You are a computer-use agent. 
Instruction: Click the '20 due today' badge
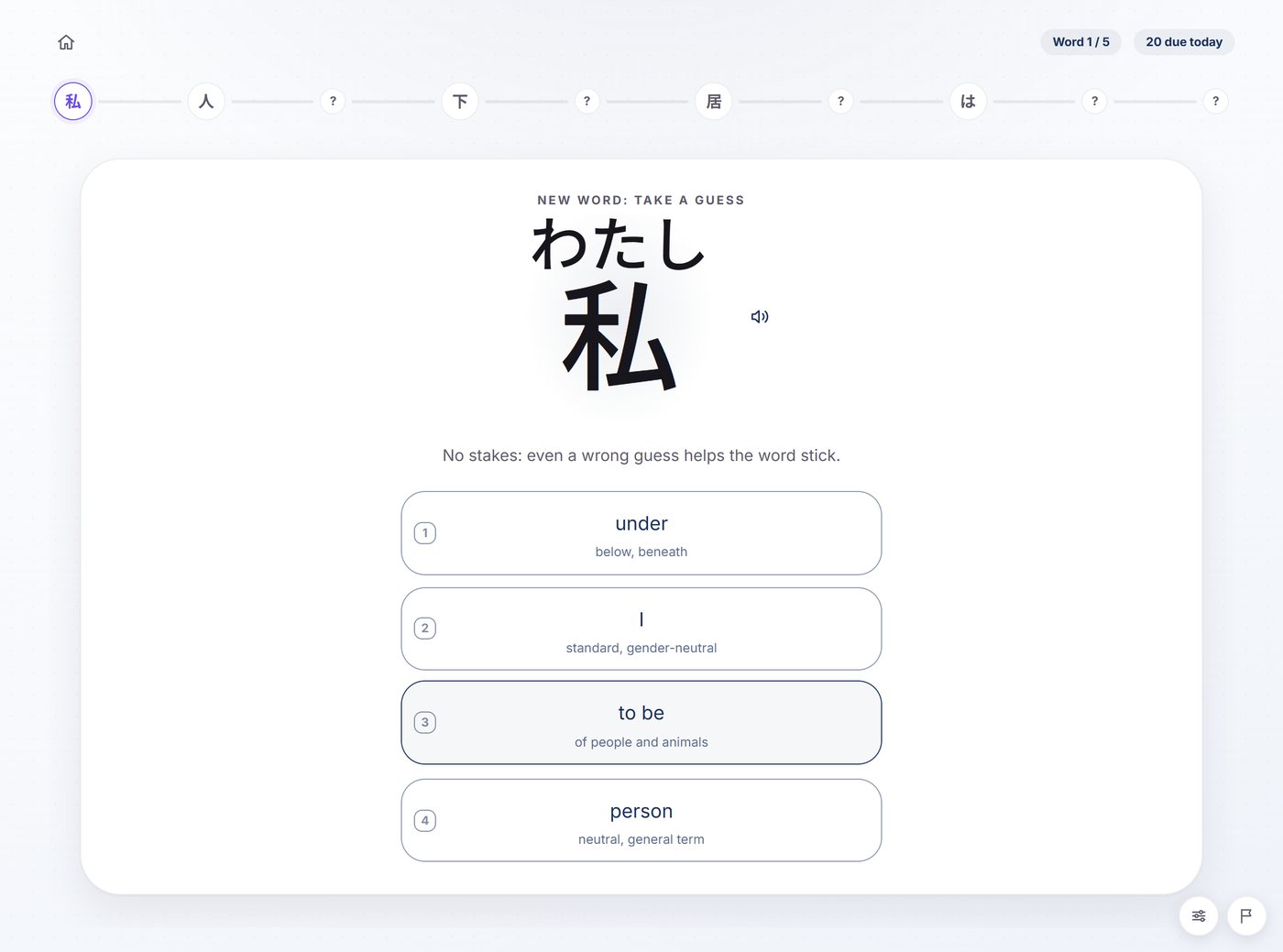[x=1184, y=42]
